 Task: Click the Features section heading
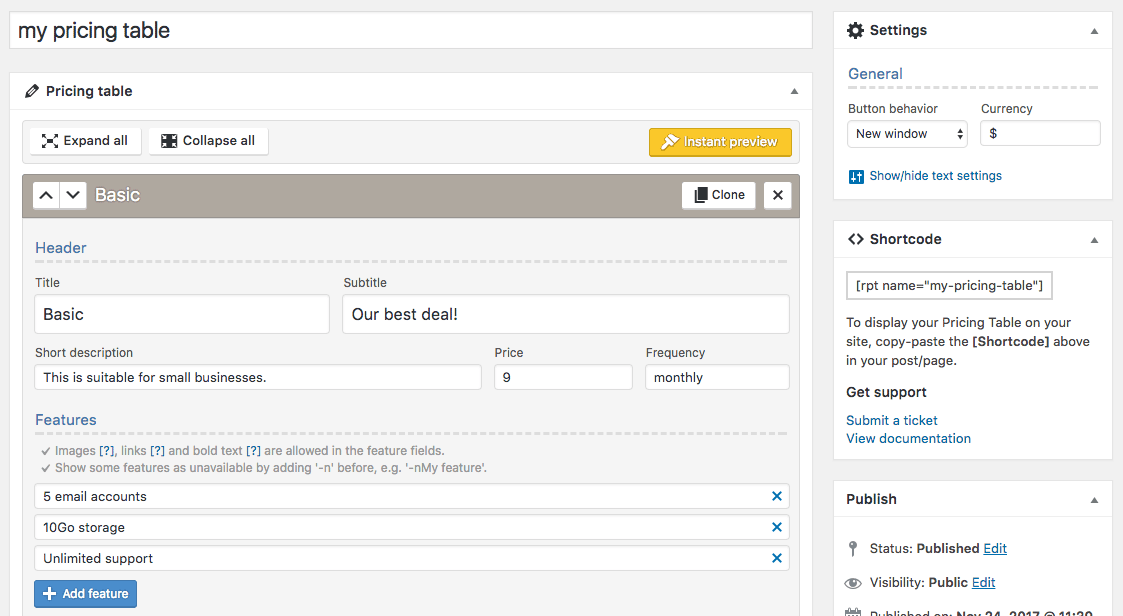point(66,420)
